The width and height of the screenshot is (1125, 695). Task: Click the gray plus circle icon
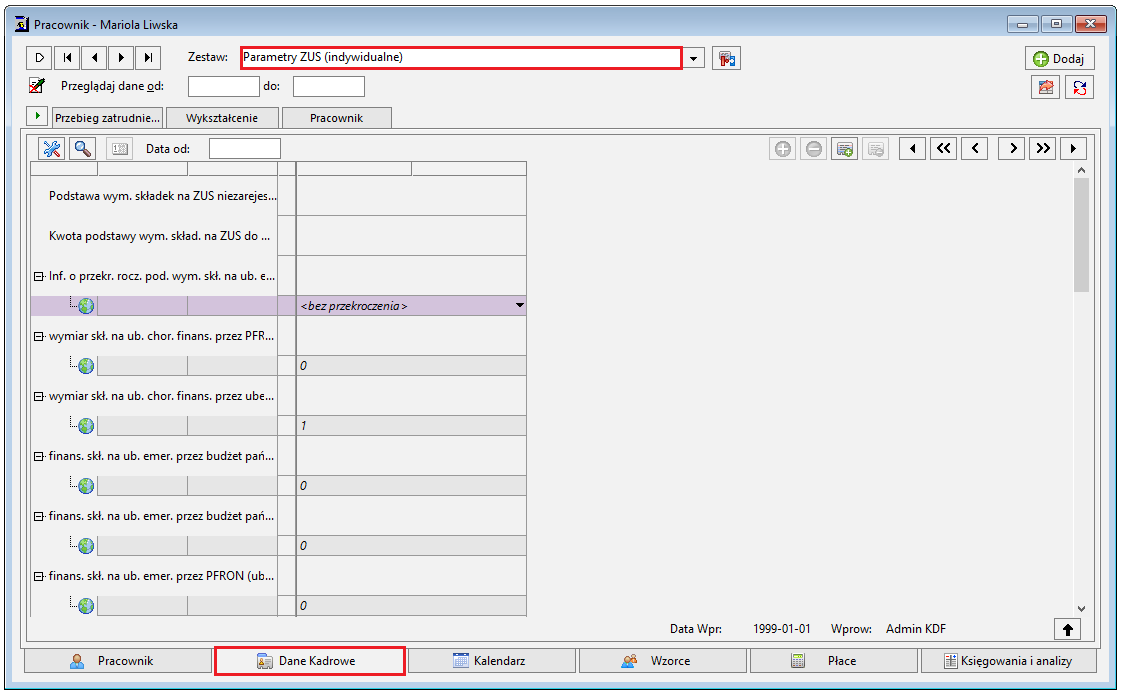click(783, 148)
